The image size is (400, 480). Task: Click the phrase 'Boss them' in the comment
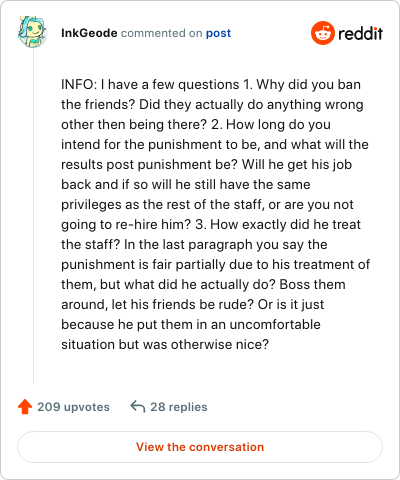point(312,284)
